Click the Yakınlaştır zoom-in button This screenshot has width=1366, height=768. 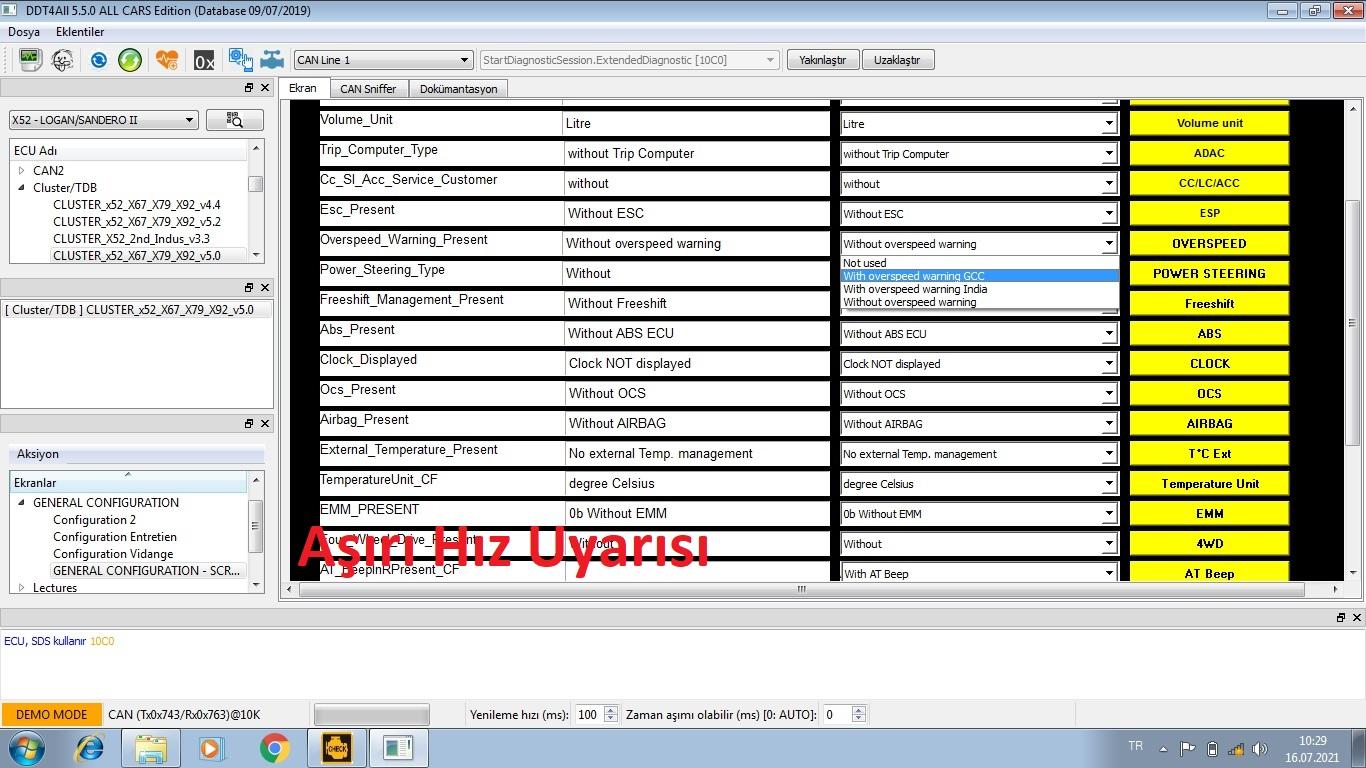click(822, 60)
